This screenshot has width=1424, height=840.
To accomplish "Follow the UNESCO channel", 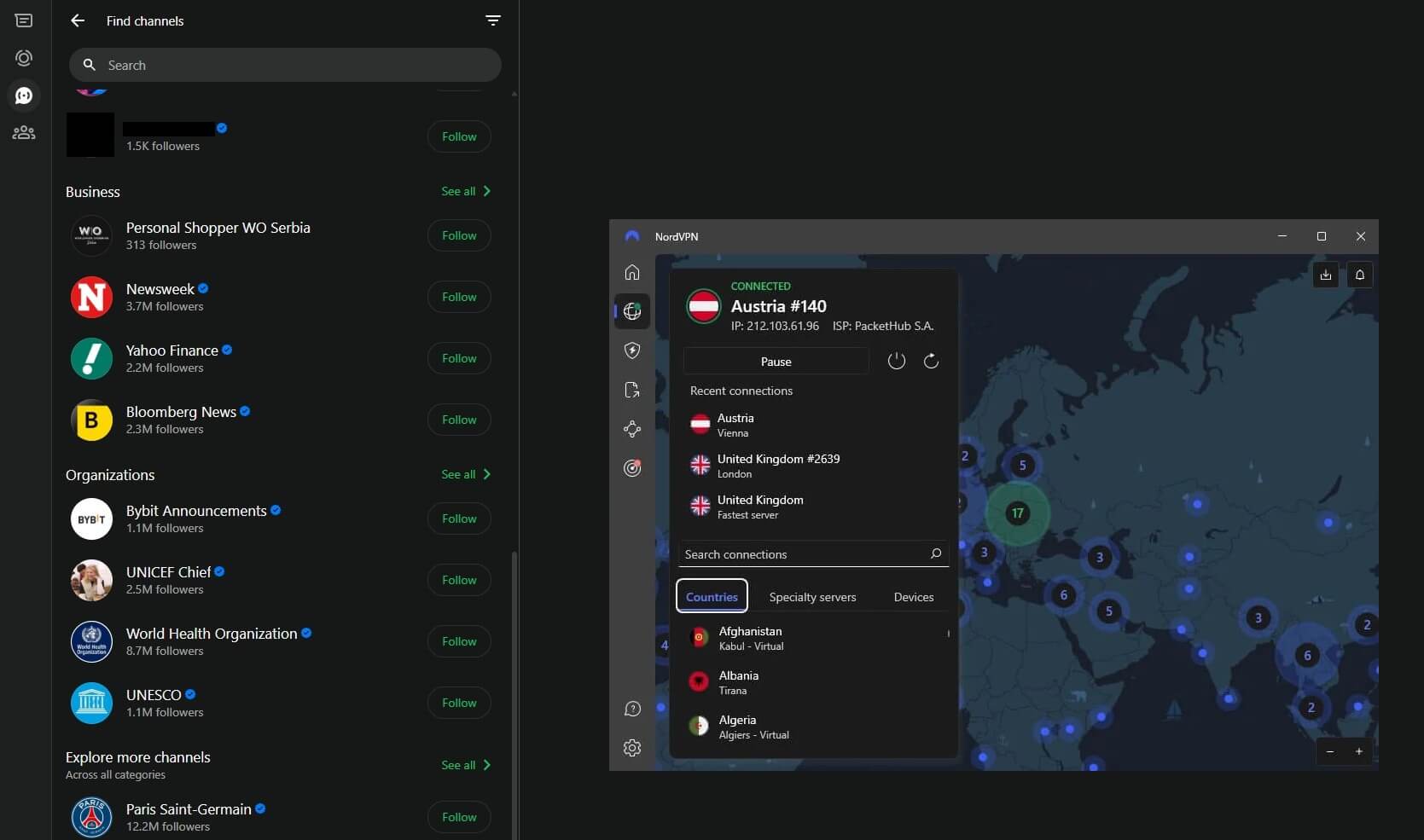I will click(459, 703).
